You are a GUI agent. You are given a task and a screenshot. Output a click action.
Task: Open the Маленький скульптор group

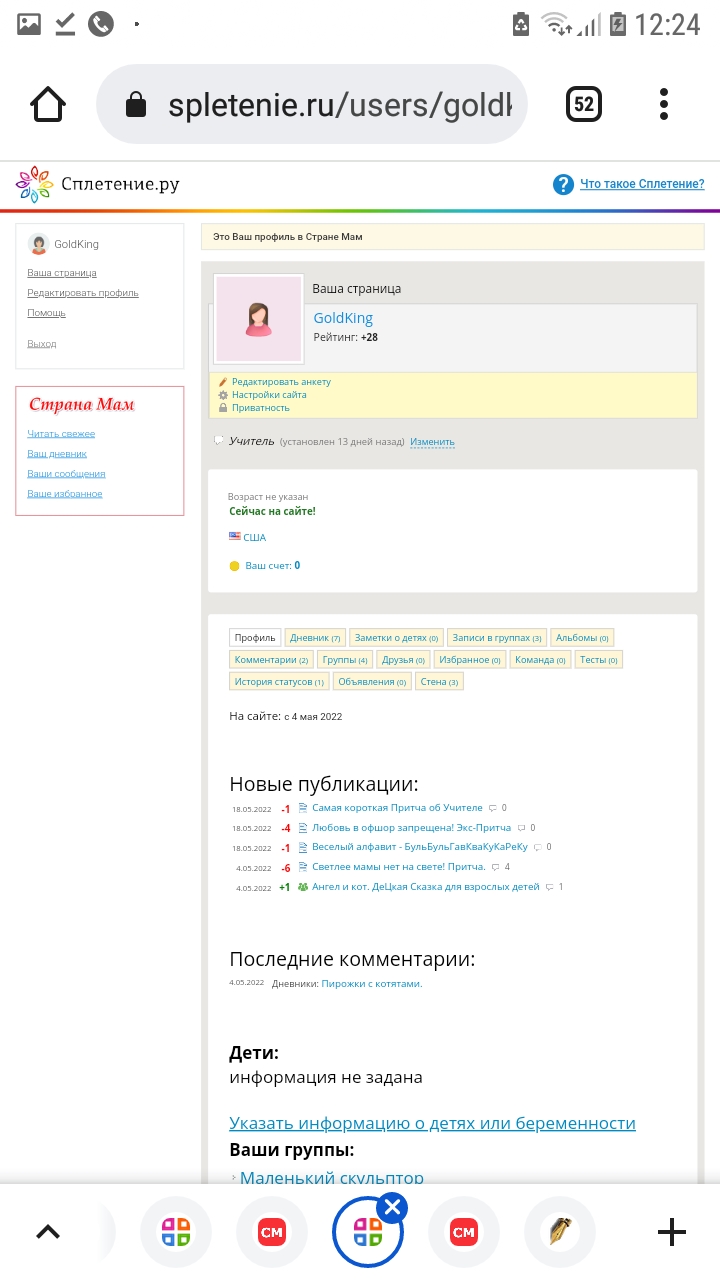pyautogui.click(x=332, y=1178)
